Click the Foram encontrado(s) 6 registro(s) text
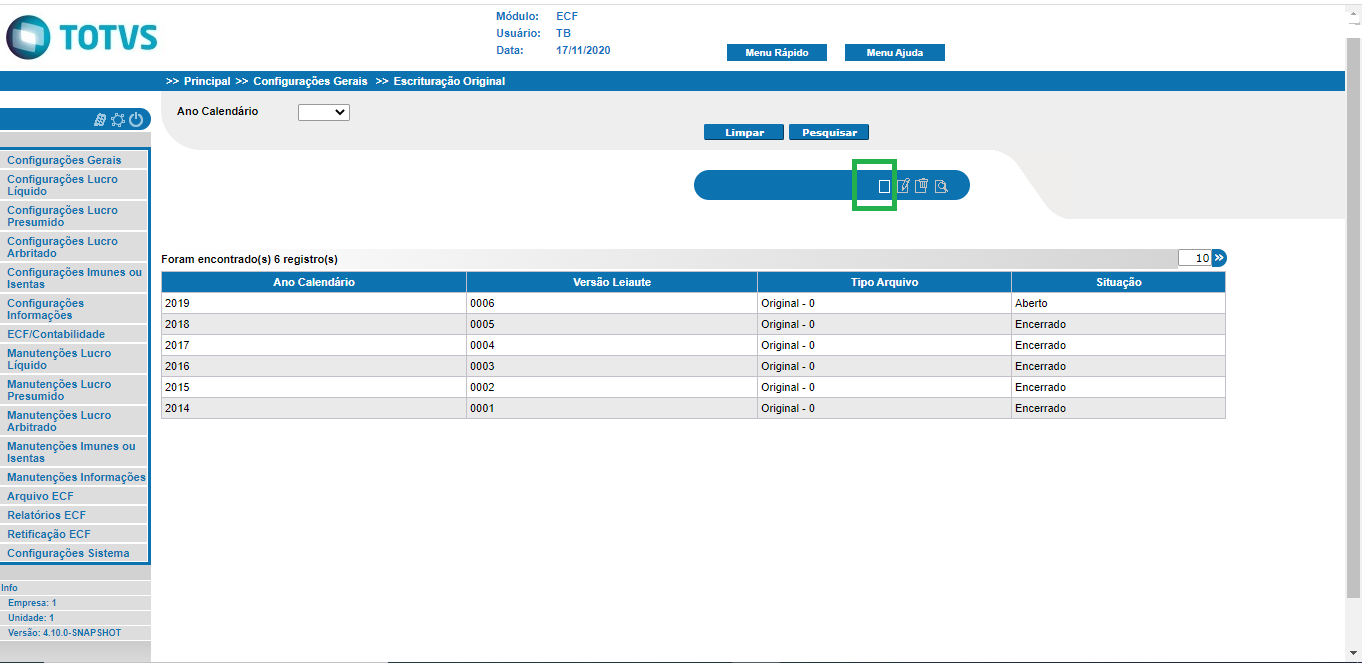Screen dimensions: 1366x663 (x=249, y=259)
